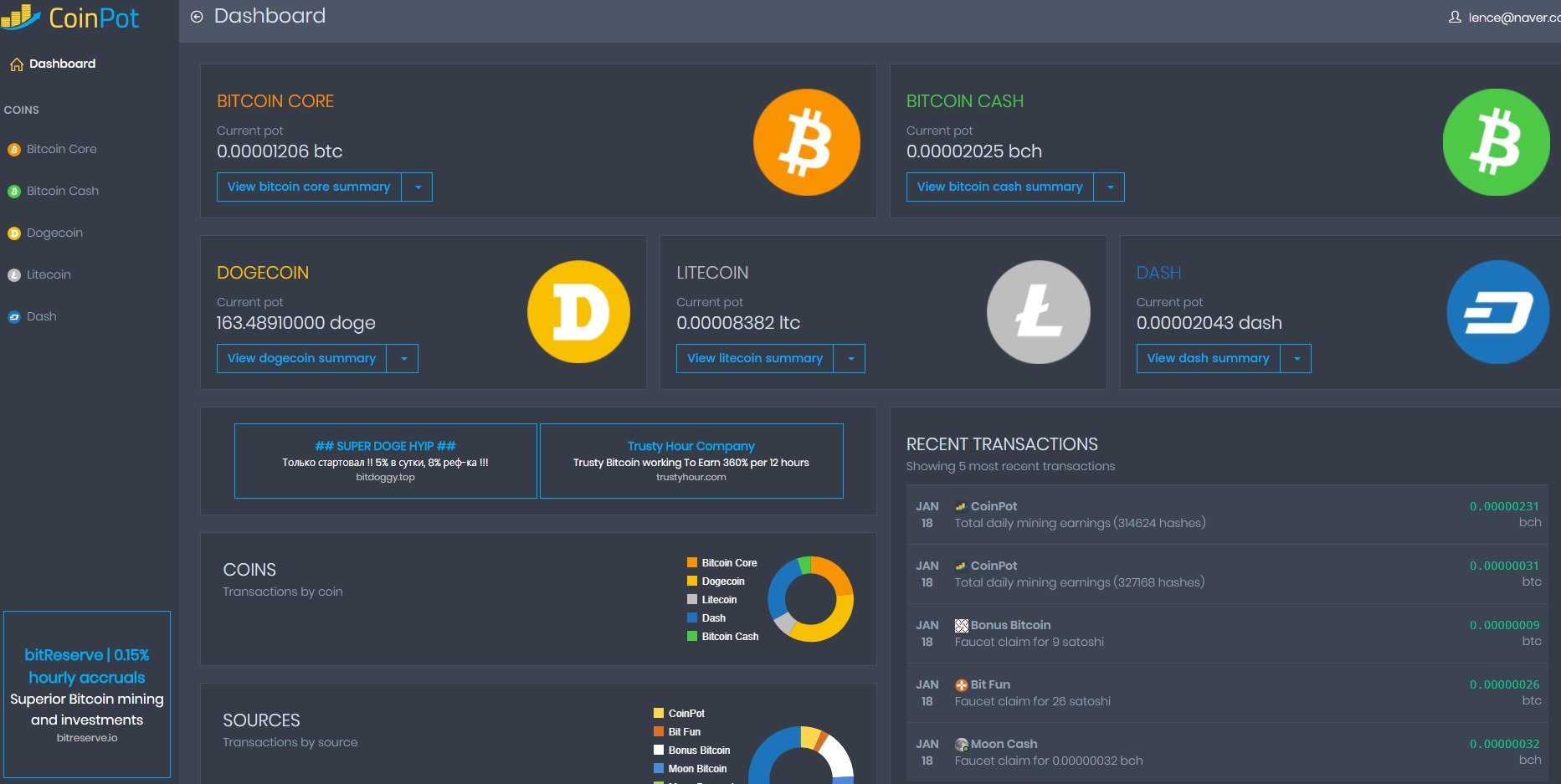Click the CoinPot logo in sidebar header

(x=70, y=18)
